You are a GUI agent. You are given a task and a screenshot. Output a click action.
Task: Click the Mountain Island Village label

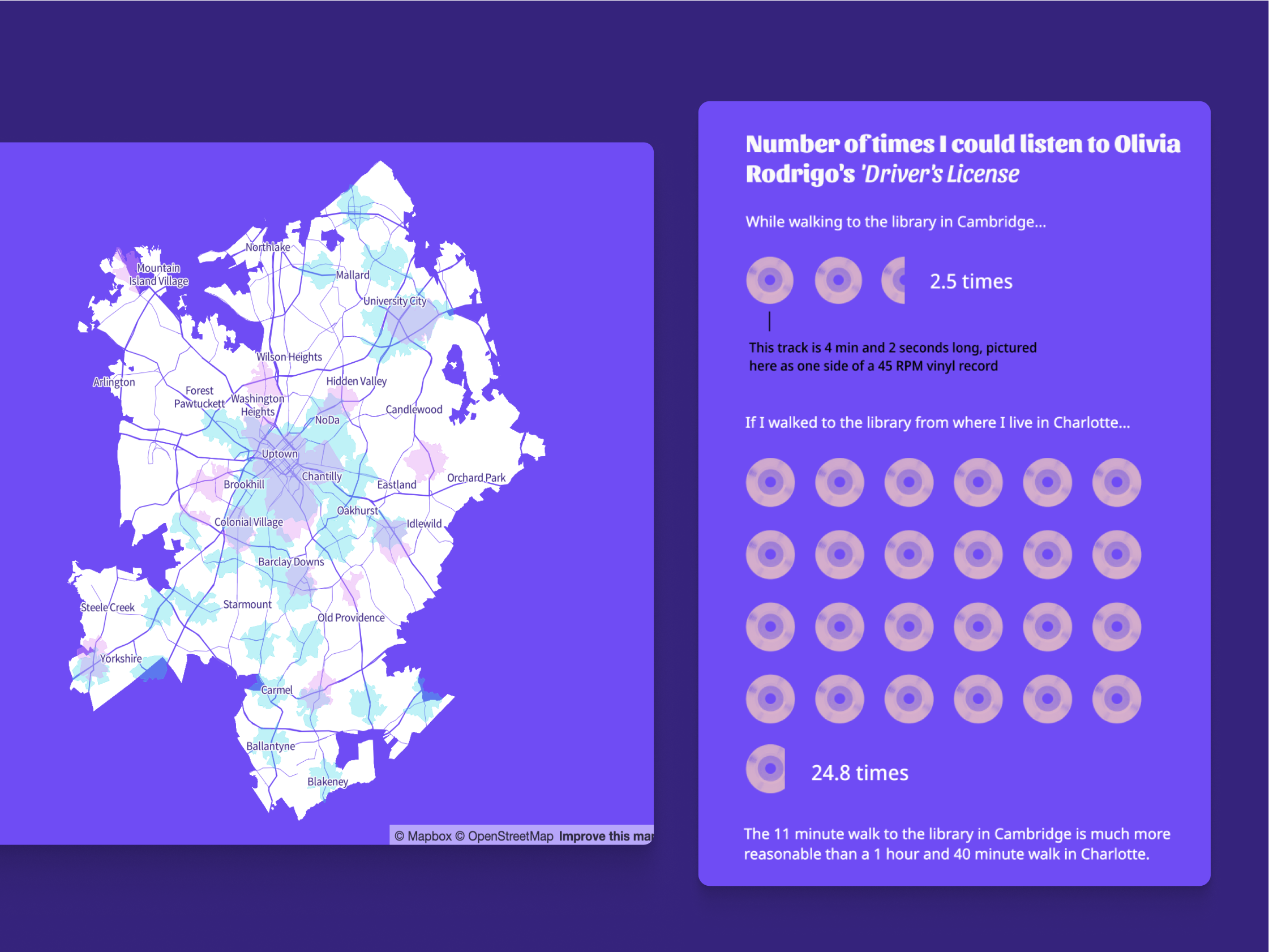tap(158, 275)
